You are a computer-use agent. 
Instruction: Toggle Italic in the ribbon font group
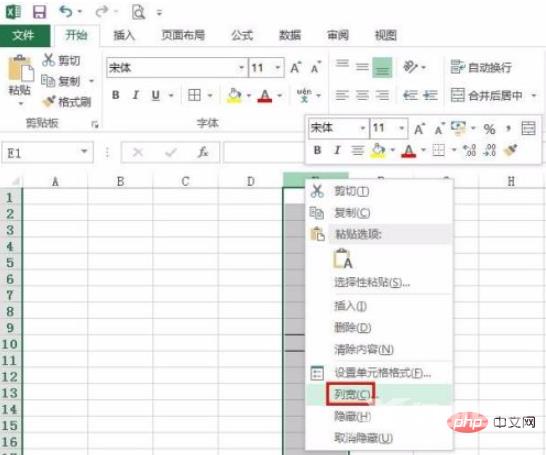click(x=135, y=95)
